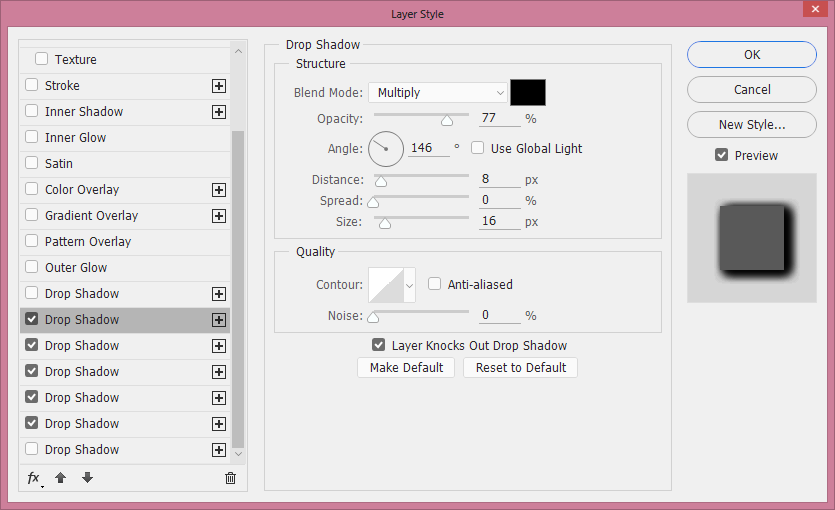This screenshot has height=510, width=835.
Task: Open the Blend Mode Multiply dropdown
Action: click(x=438, y=93)
